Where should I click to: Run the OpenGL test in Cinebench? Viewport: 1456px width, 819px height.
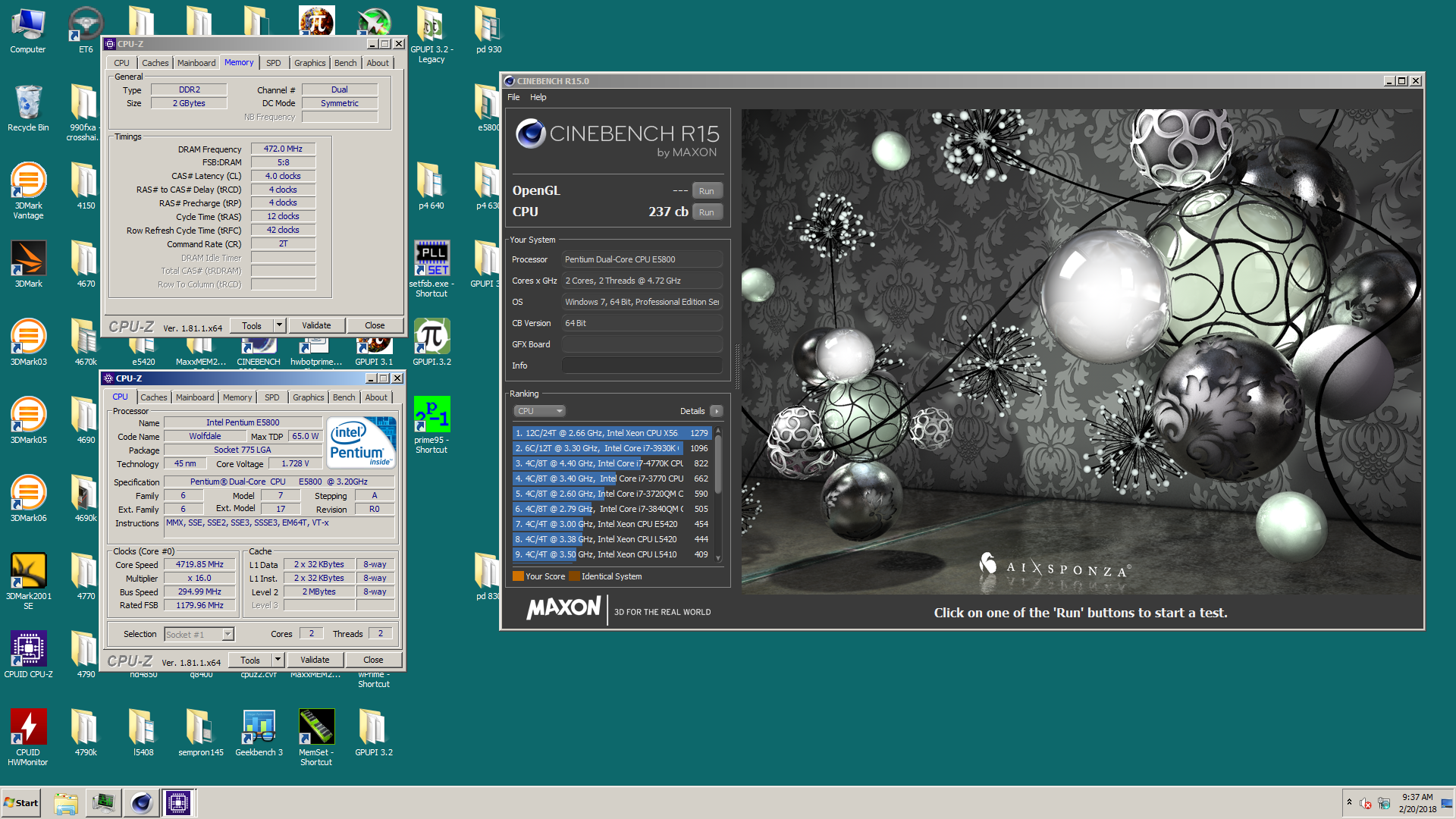707,191
